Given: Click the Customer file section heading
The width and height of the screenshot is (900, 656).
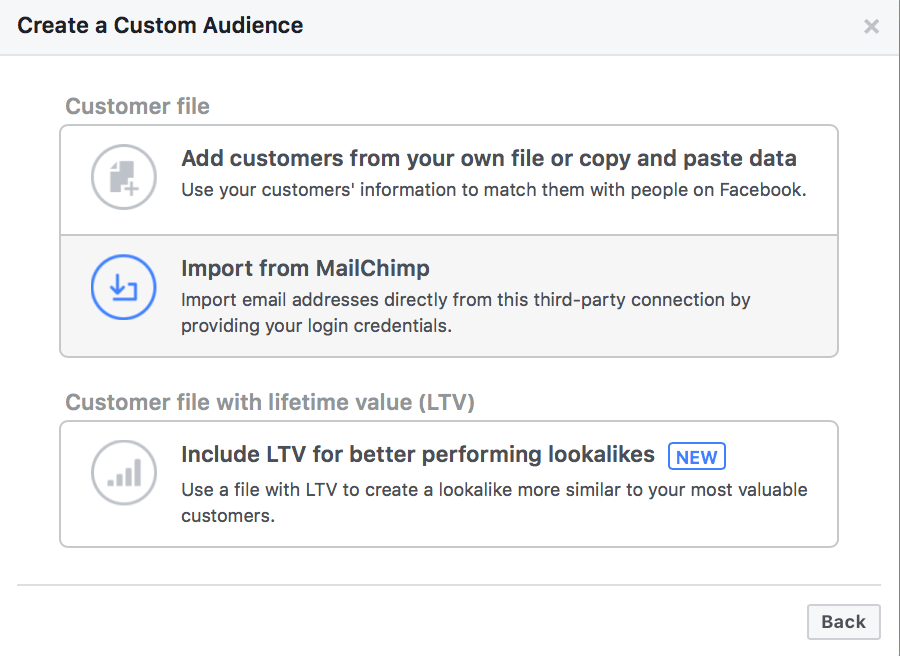Looking at the screenshot, I should pos(137,106).
